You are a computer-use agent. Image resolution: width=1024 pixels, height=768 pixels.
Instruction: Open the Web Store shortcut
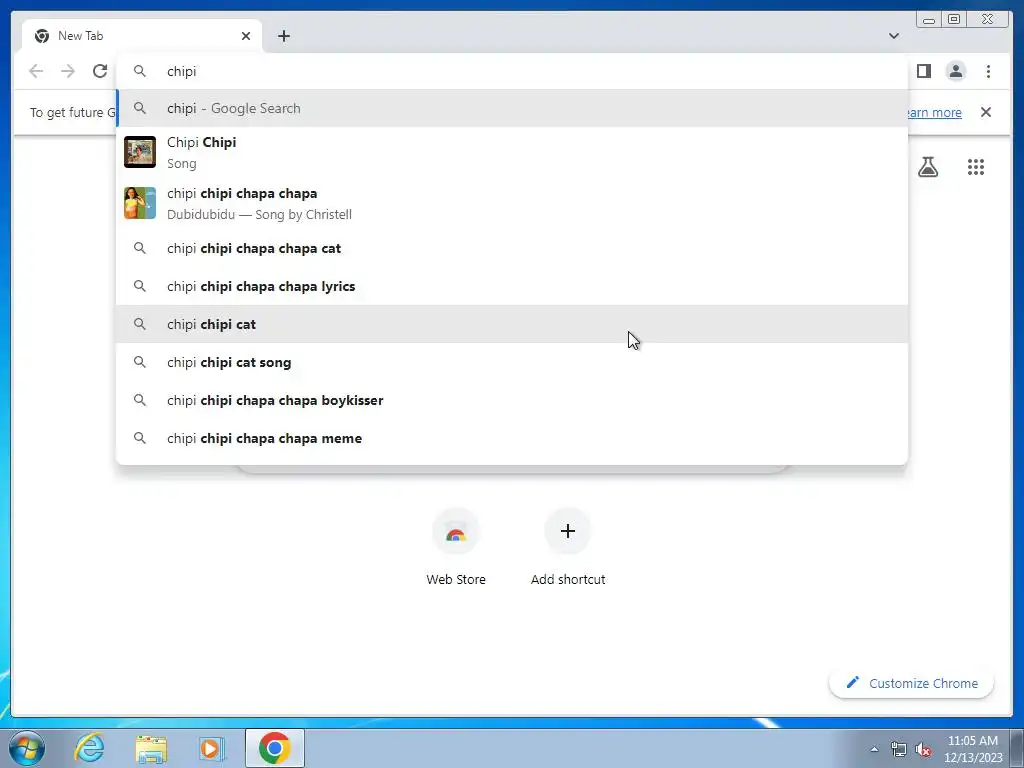pos(456,547)
